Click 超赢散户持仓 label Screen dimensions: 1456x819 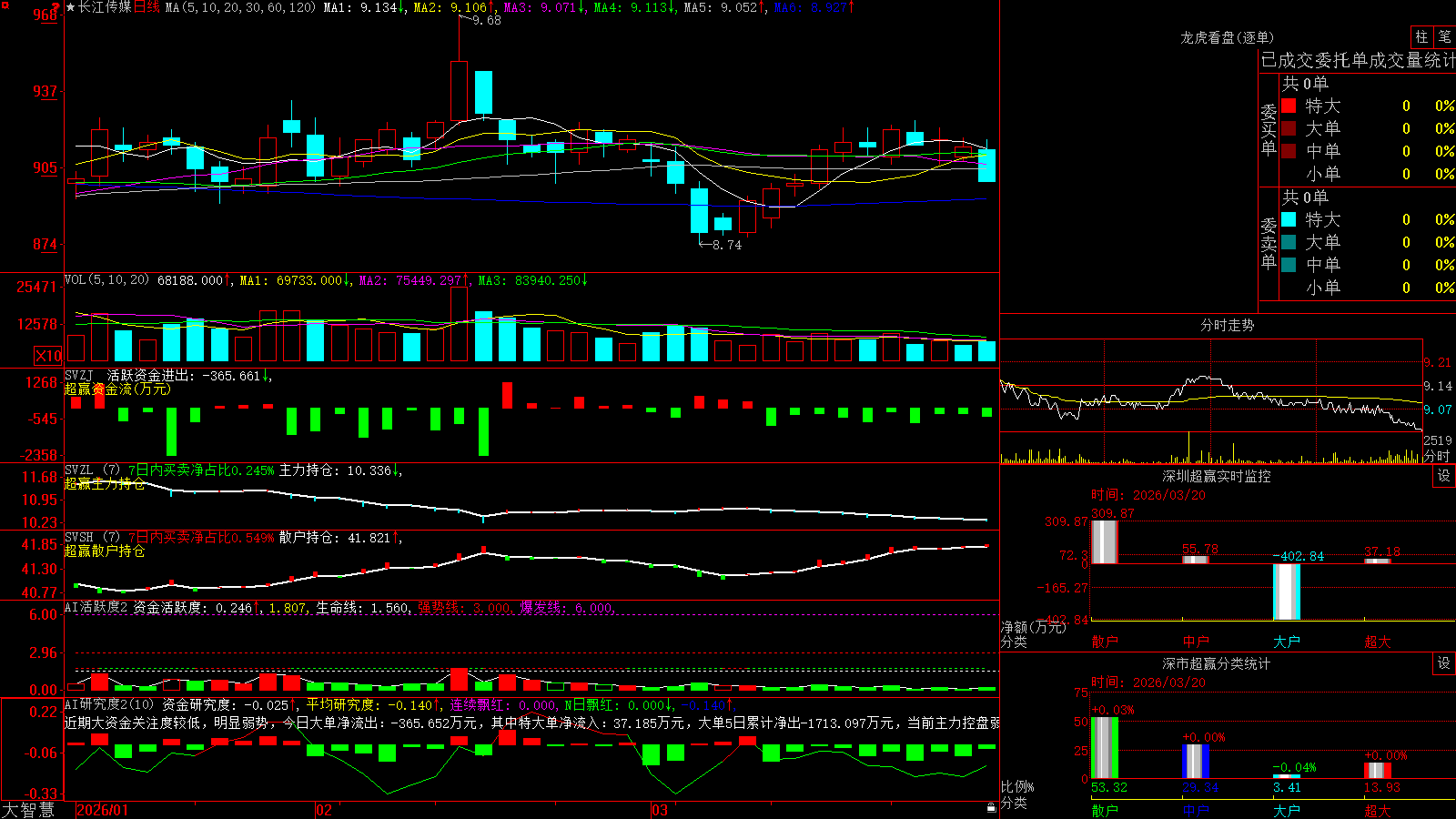click(105, 551)
